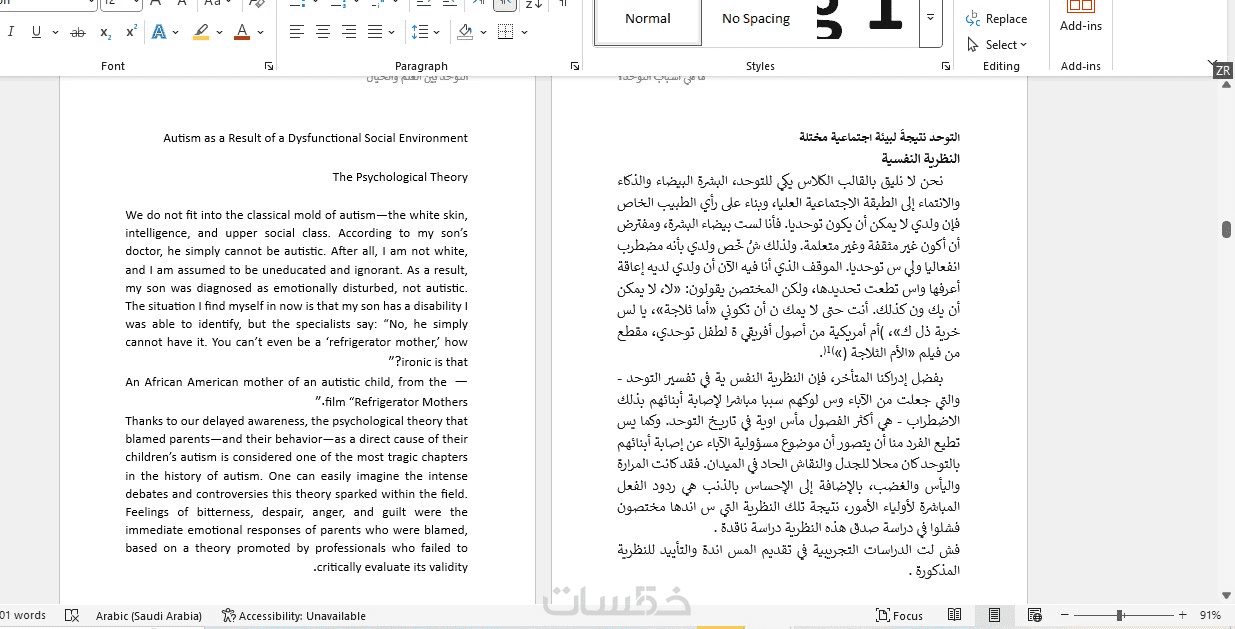The image size is (1235, 629).
Task: Open zoom dialog via 91% level
Action: pos(1210,616)
